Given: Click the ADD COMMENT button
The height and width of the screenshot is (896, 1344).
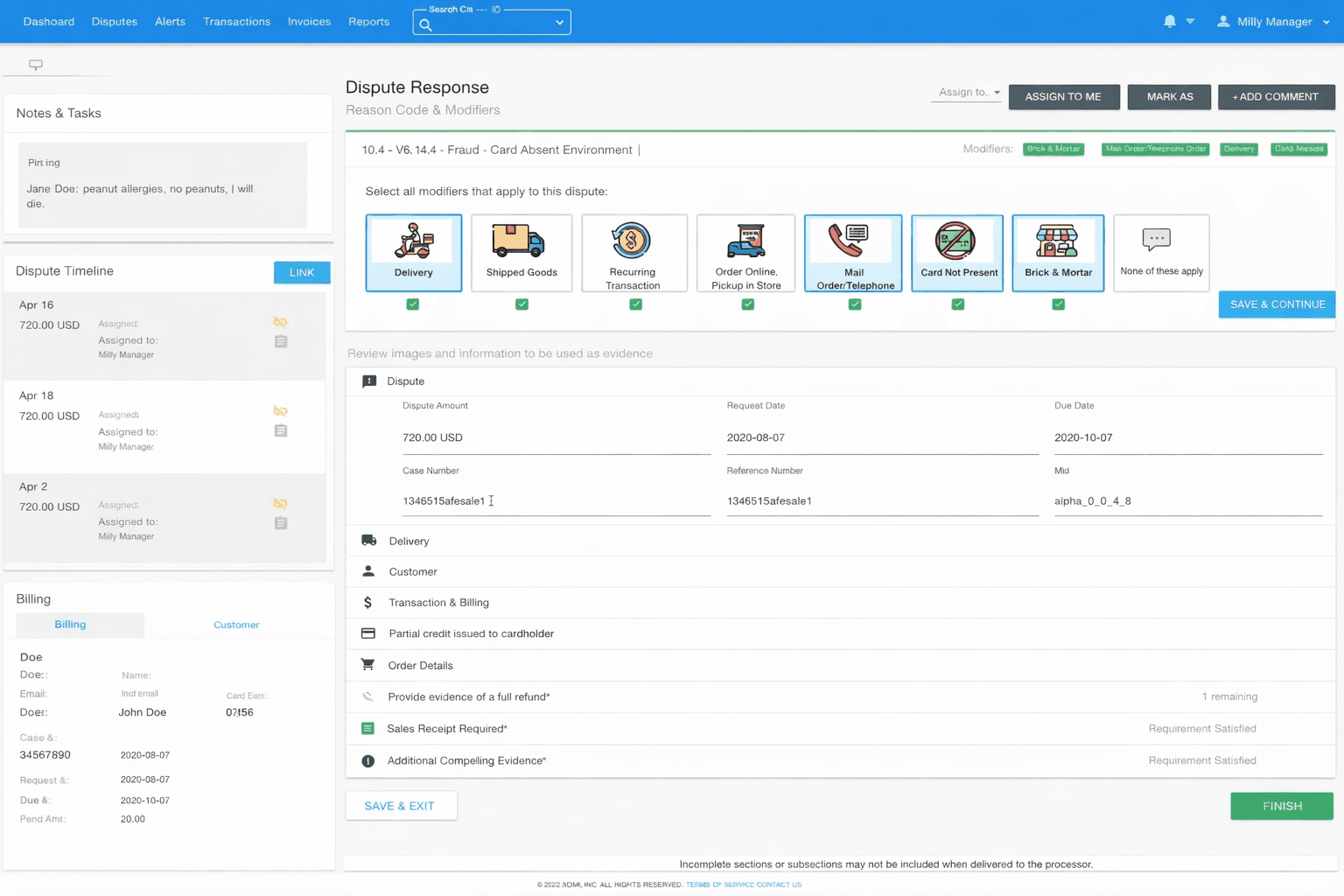Looking at the screenshot, I should (x=1276, y=96).
